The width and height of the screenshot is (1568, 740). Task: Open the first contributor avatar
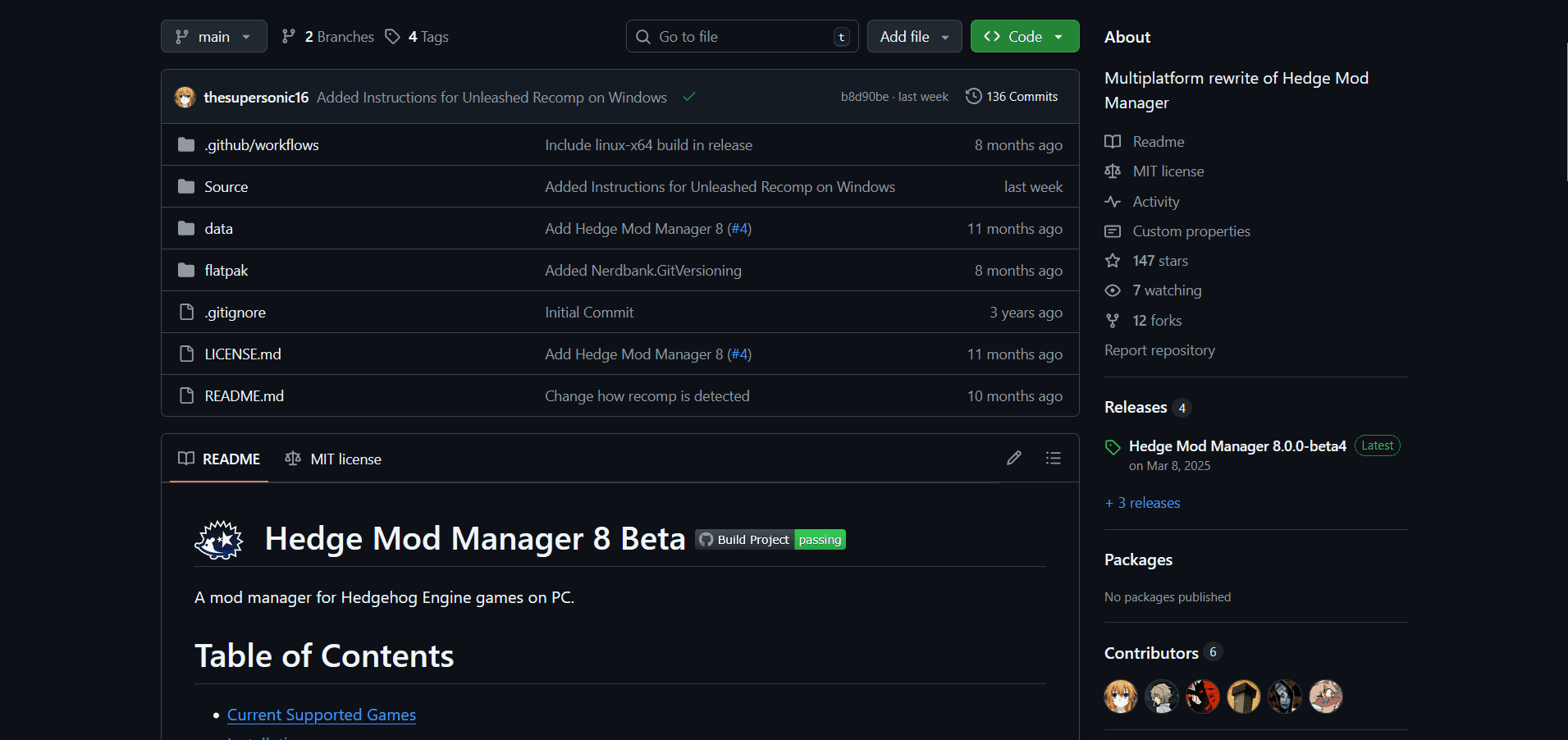1121,697
